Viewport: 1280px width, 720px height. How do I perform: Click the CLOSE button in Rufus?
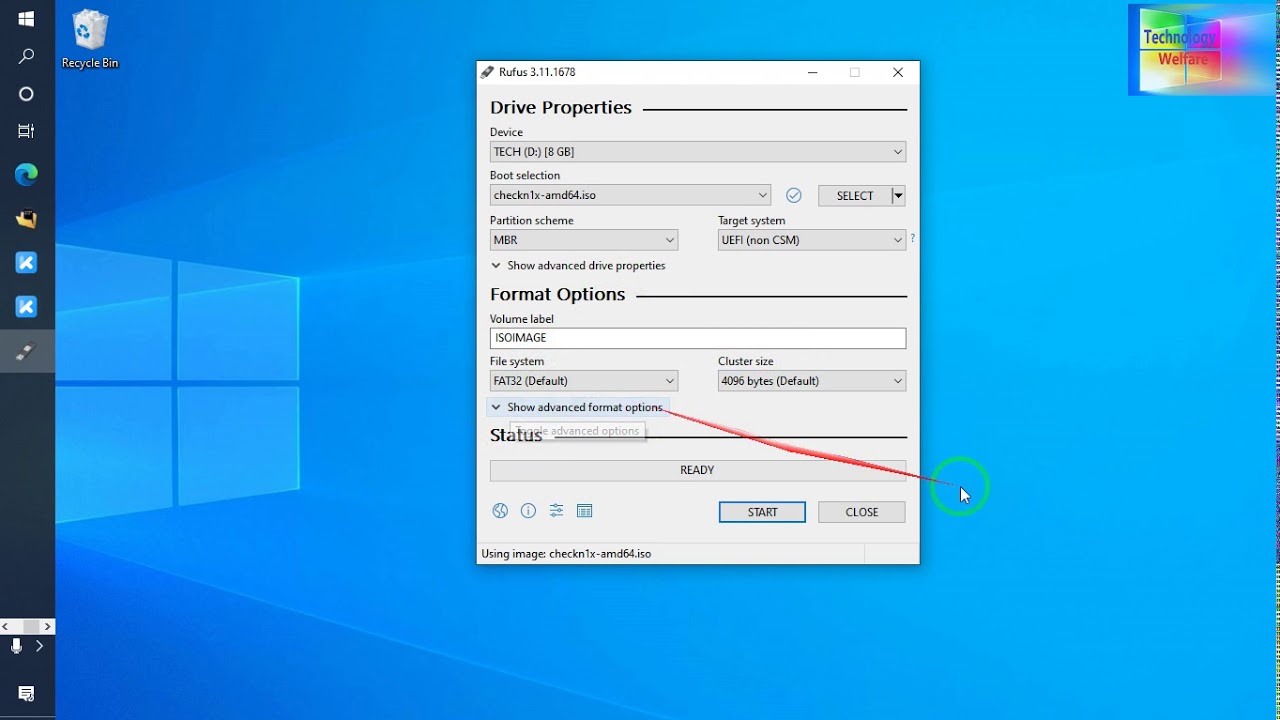point(862,512)
